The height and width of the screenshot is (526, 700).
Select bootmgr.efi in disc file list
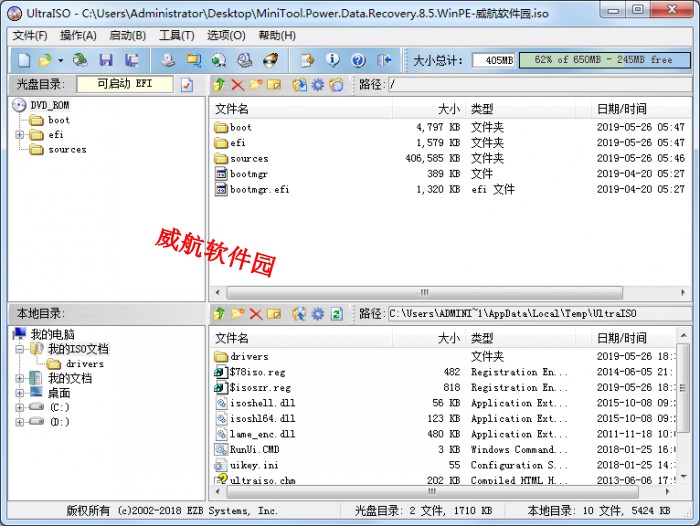259,189
